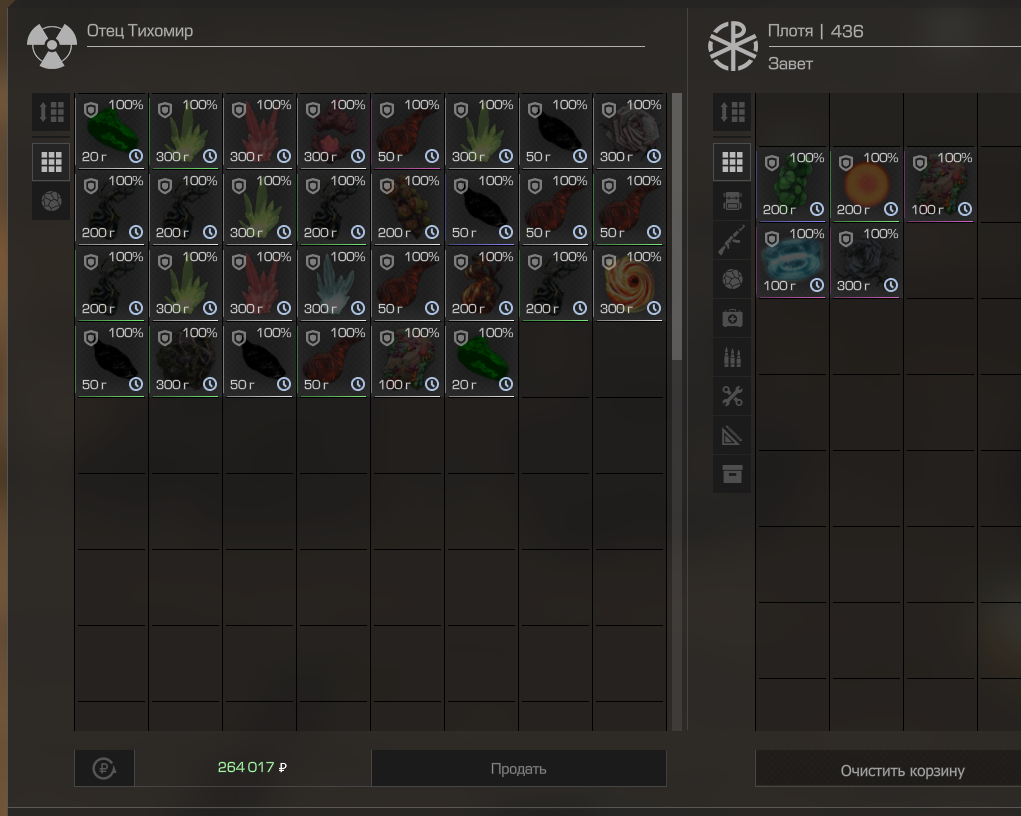Select the multicolored 100 г artifact in Плотя's inventory
Viewport: 1021px width, 816px height.
coord(940,184)
